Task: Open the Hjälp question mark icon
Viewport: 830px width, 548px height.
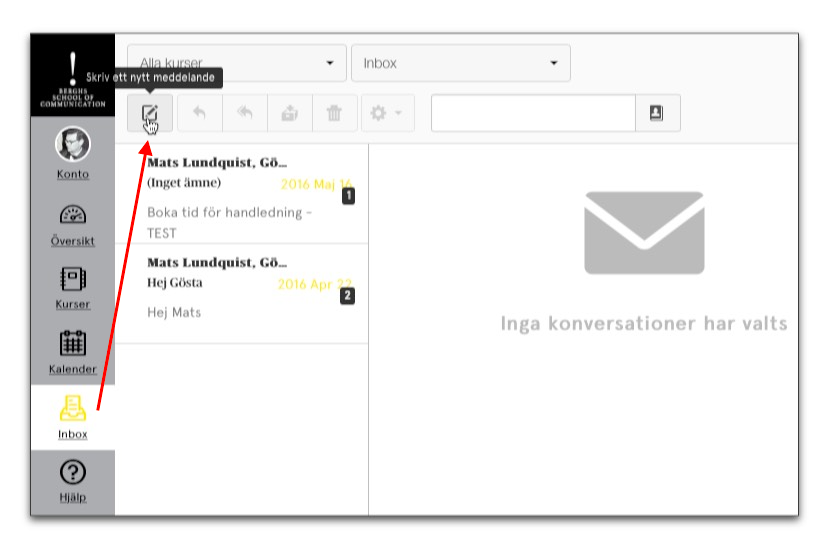Action: pyautogui.click(x=73, y=472)
